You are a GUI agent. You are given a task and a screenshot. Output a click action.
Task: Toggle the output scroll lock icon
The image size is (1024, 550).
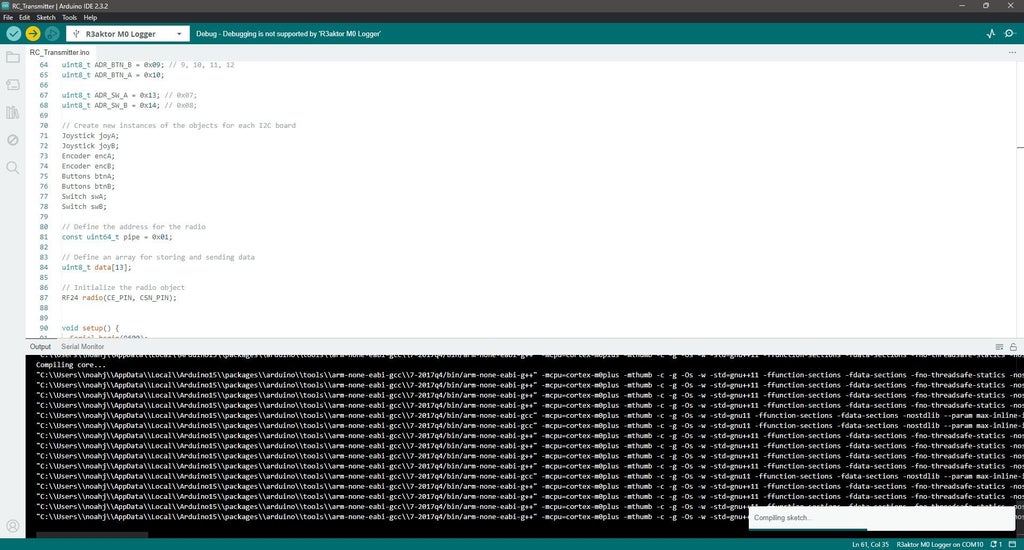coord(1013,347)
